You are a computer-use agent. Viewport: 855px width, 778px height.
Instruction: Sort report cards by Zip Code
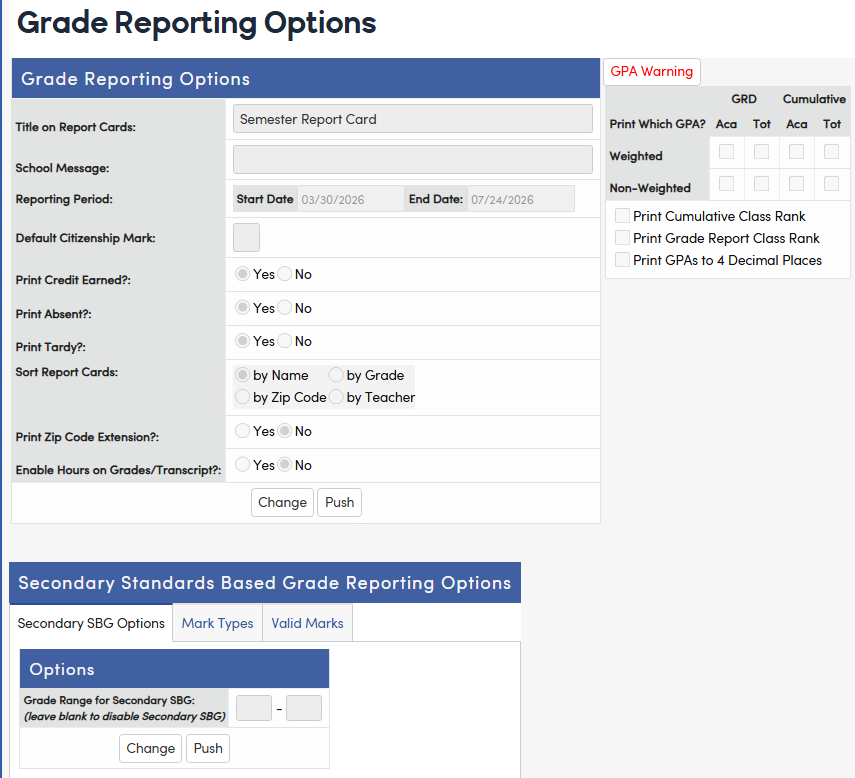click(x=243, y=397)
